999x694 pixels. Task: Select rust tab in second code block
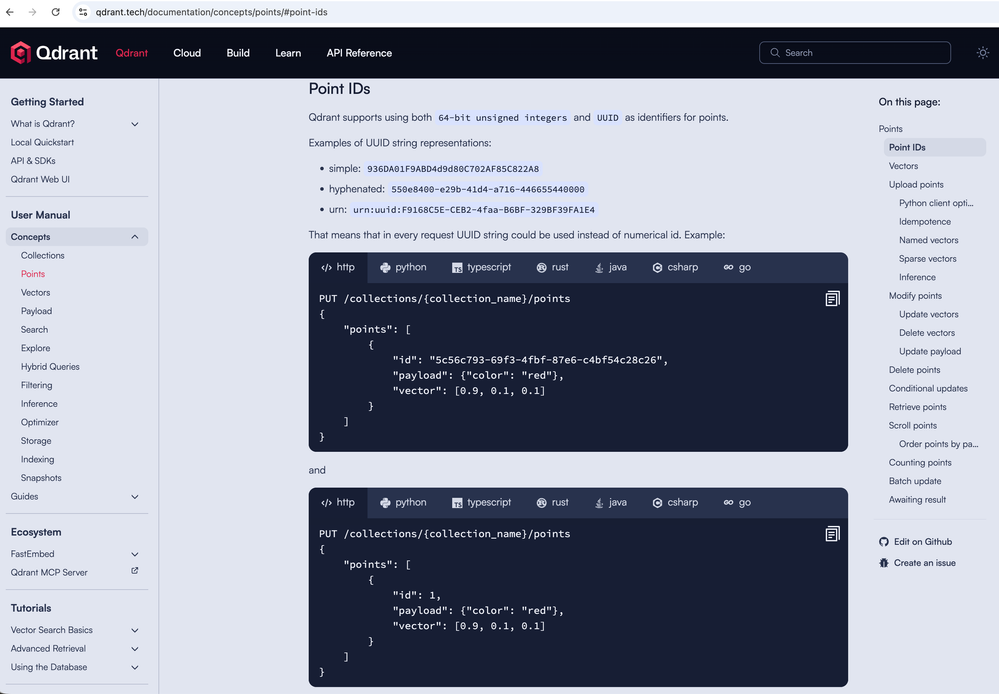click(x=552, y=503)
